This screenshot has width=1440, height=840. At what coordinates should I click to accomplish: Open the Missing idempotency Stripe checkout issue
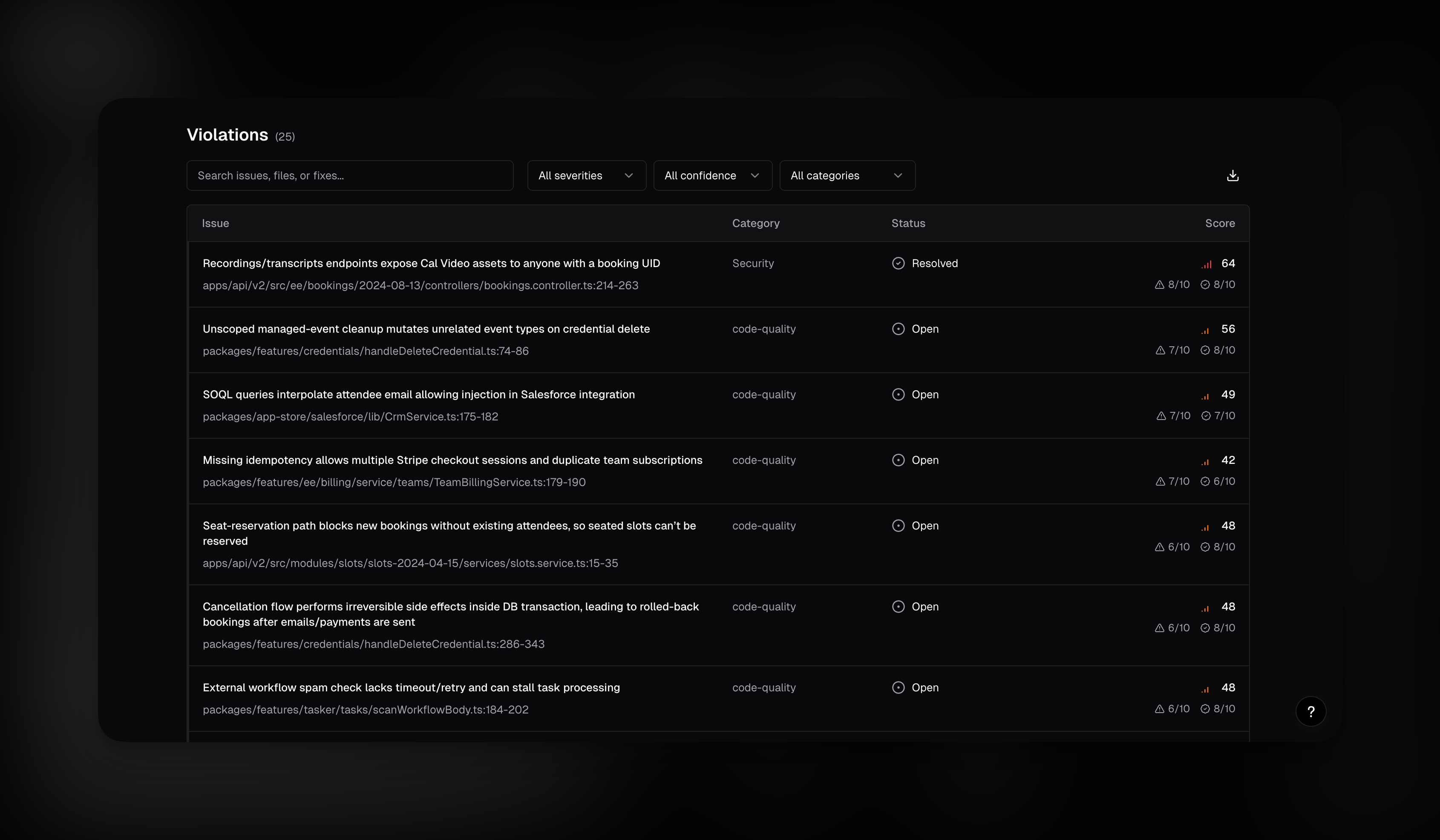click(x=452, y=460)
